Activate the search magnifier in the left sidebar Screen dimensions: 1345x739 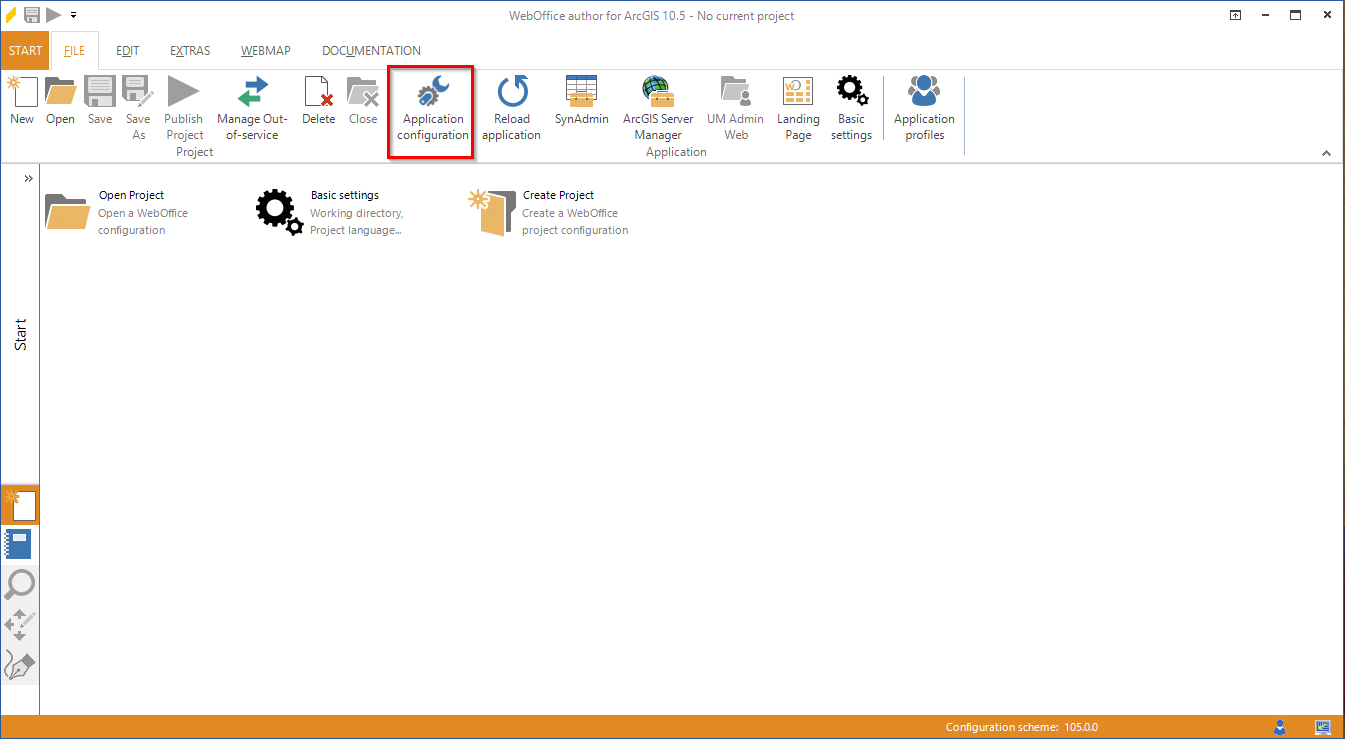click(20, 584)
